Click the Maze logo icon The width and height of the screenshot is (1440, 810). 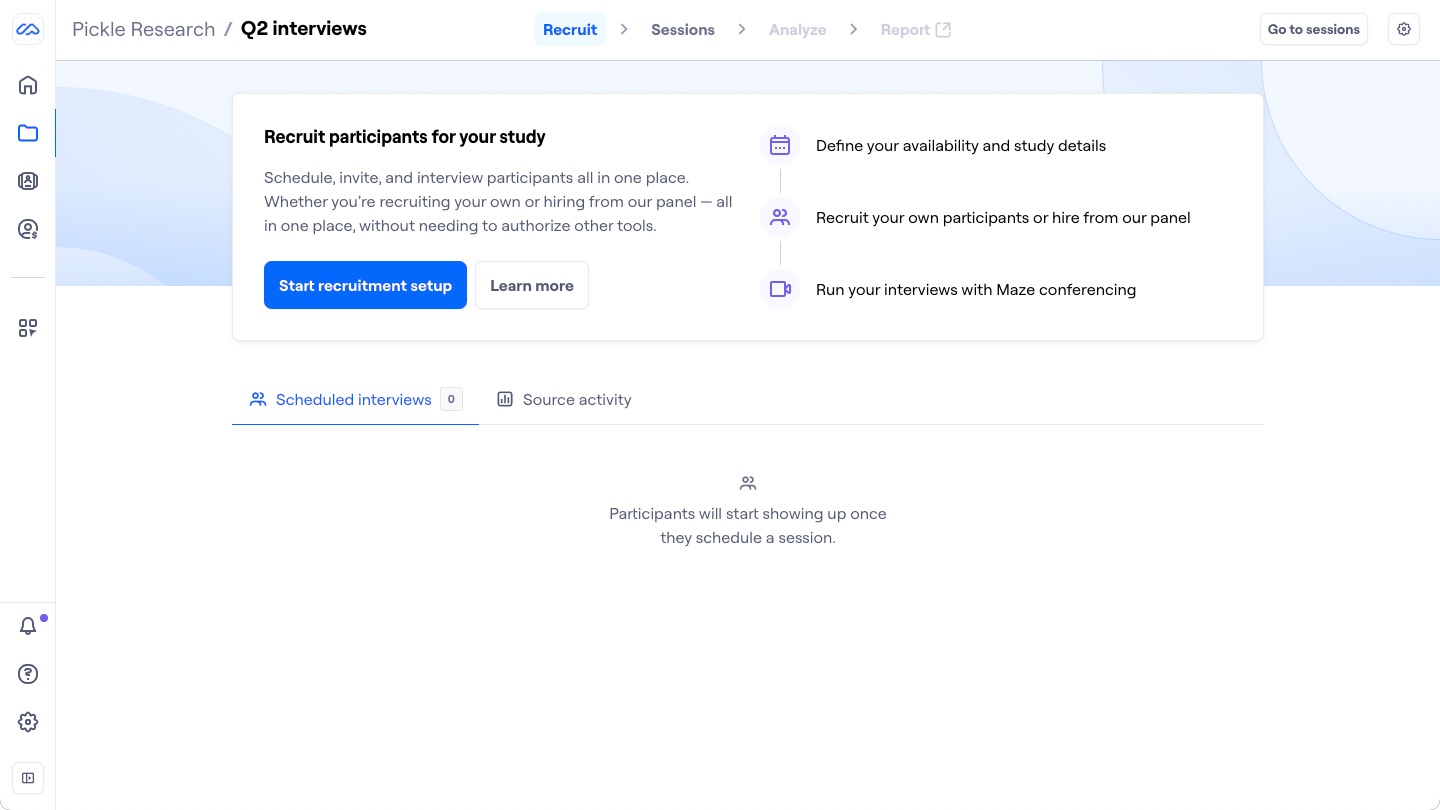click(28, 30)
